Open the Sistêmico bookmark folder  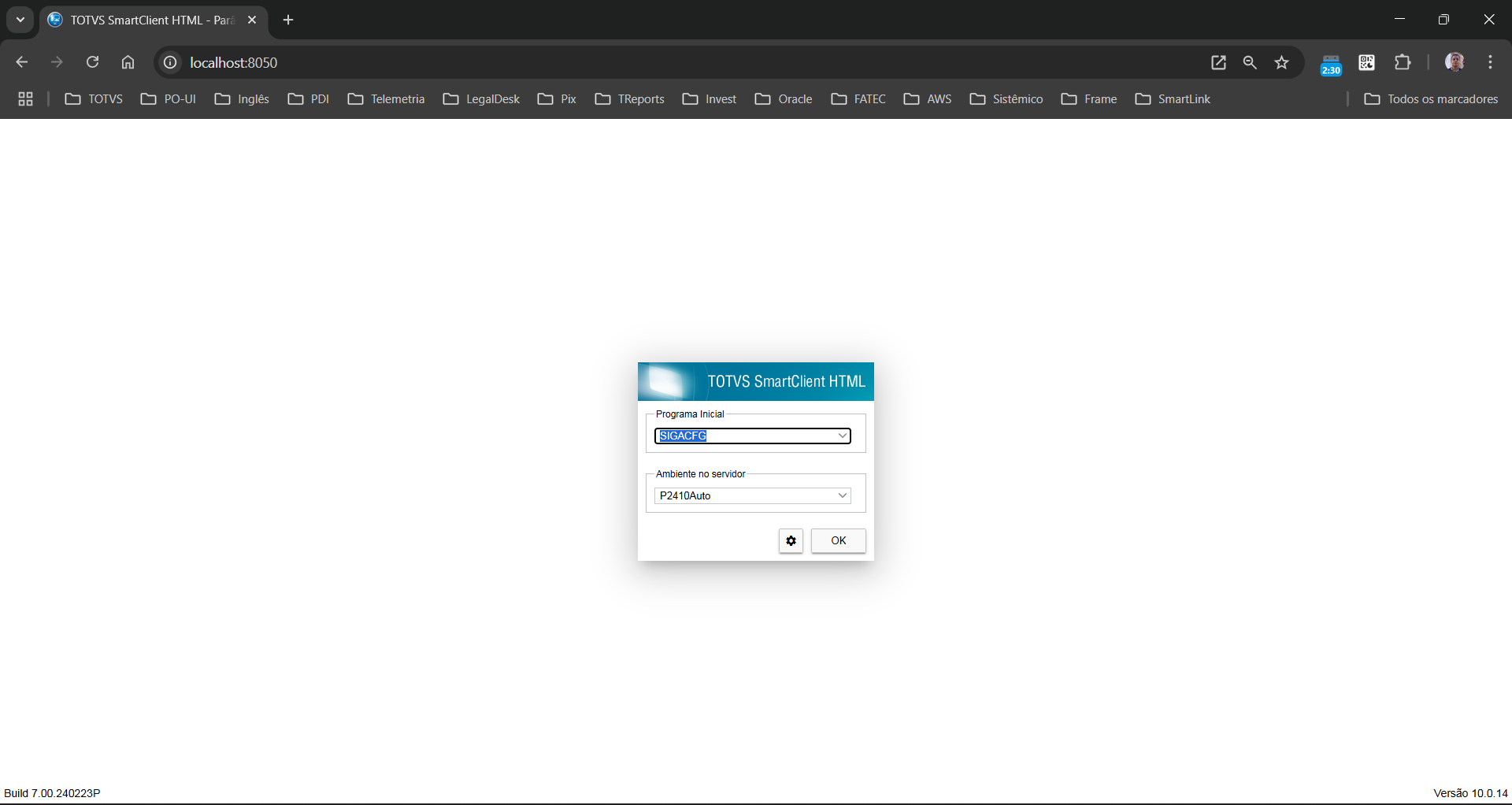pyautogui.click(x=1006, y=98)
